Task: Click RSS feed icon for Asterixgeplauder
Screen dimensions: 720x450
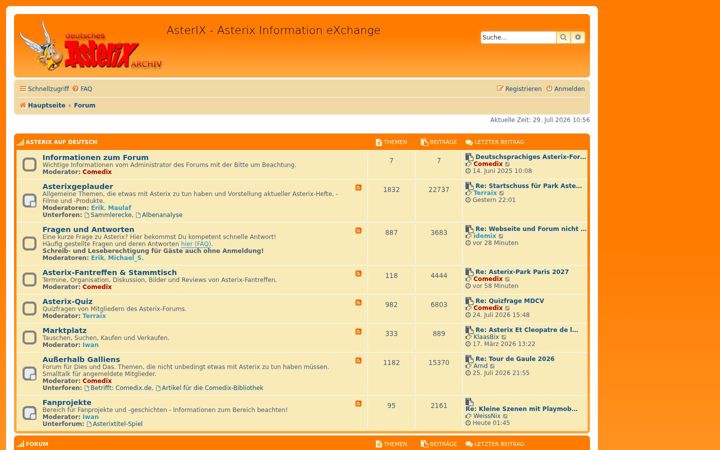Action: [358, 187]
